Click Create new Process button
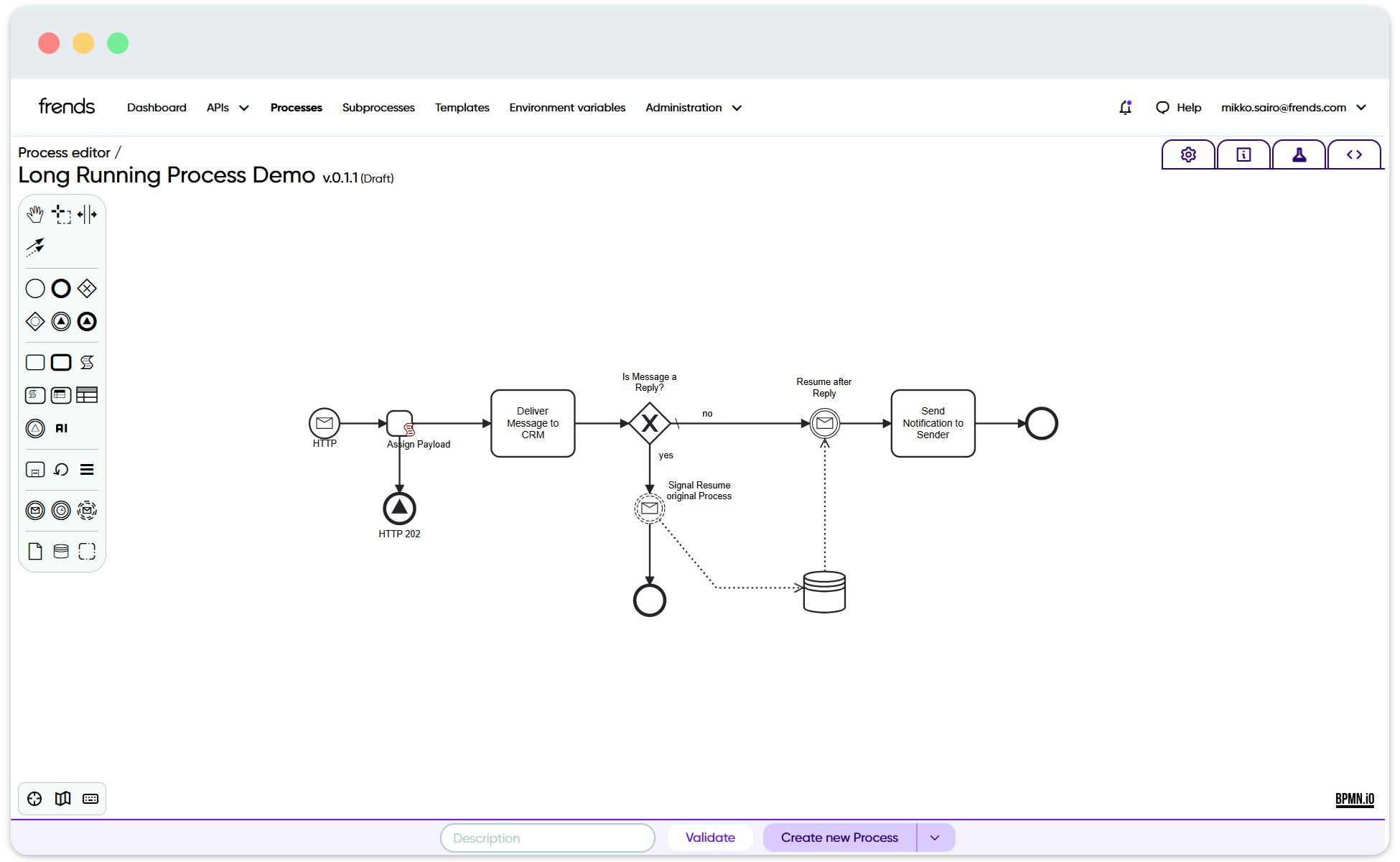Screen dimensions: 1400x862 [839, 838]
